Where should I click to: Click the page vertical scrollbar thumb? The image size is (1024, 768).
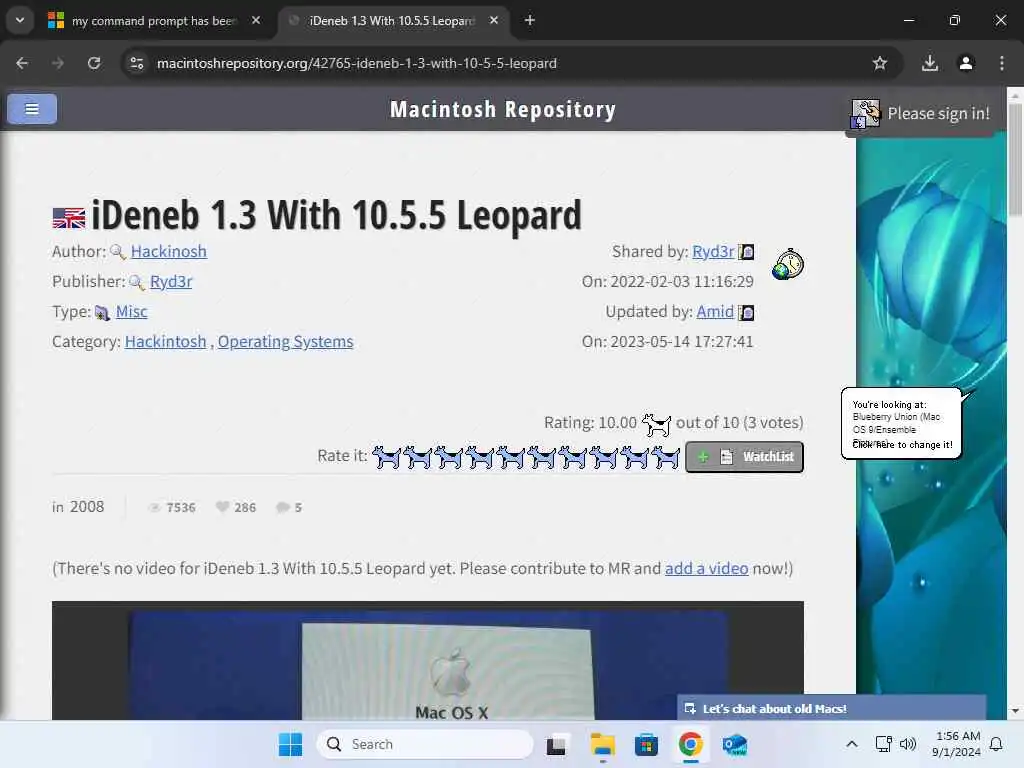[1015, 159]
